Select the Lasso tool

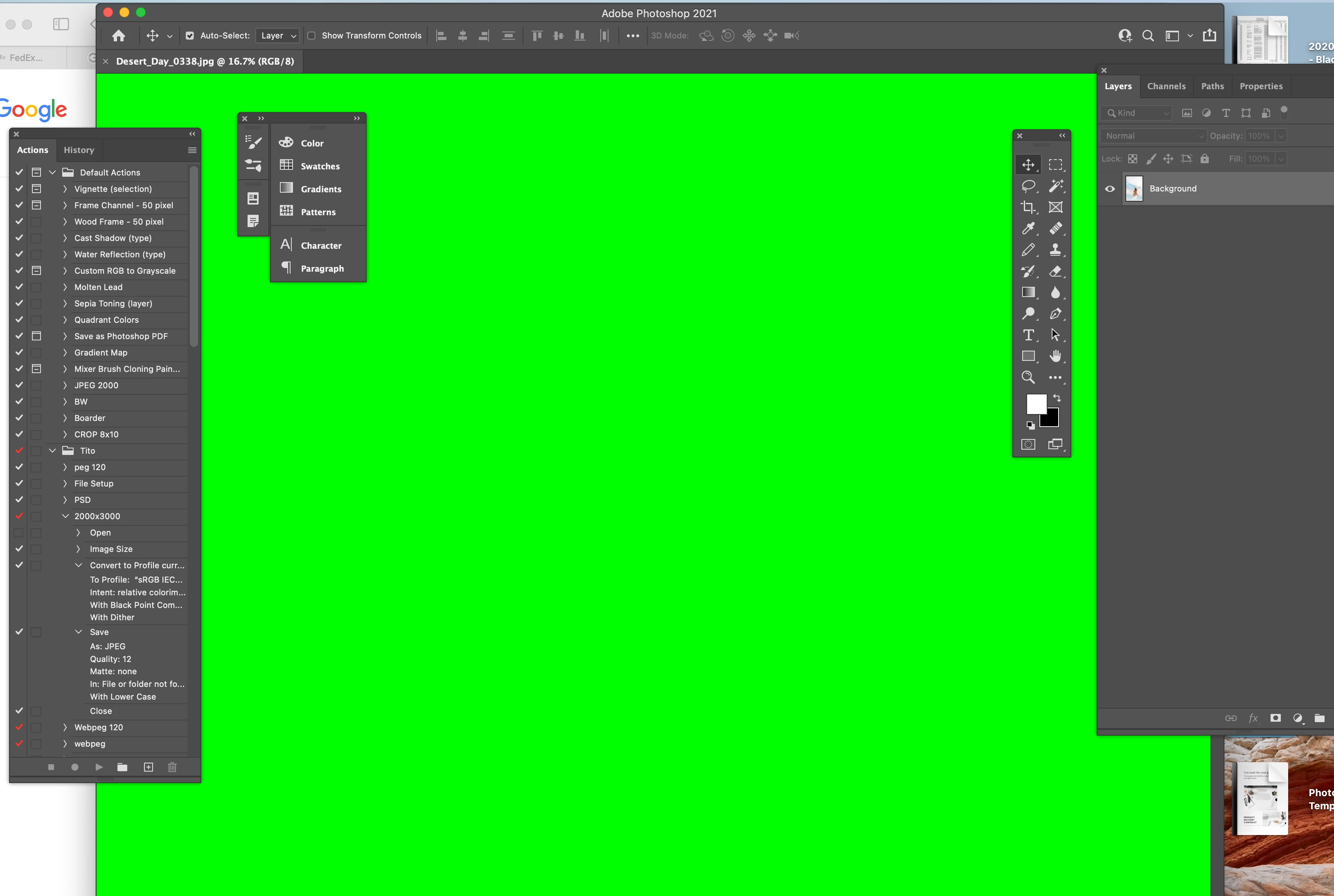1028,186
